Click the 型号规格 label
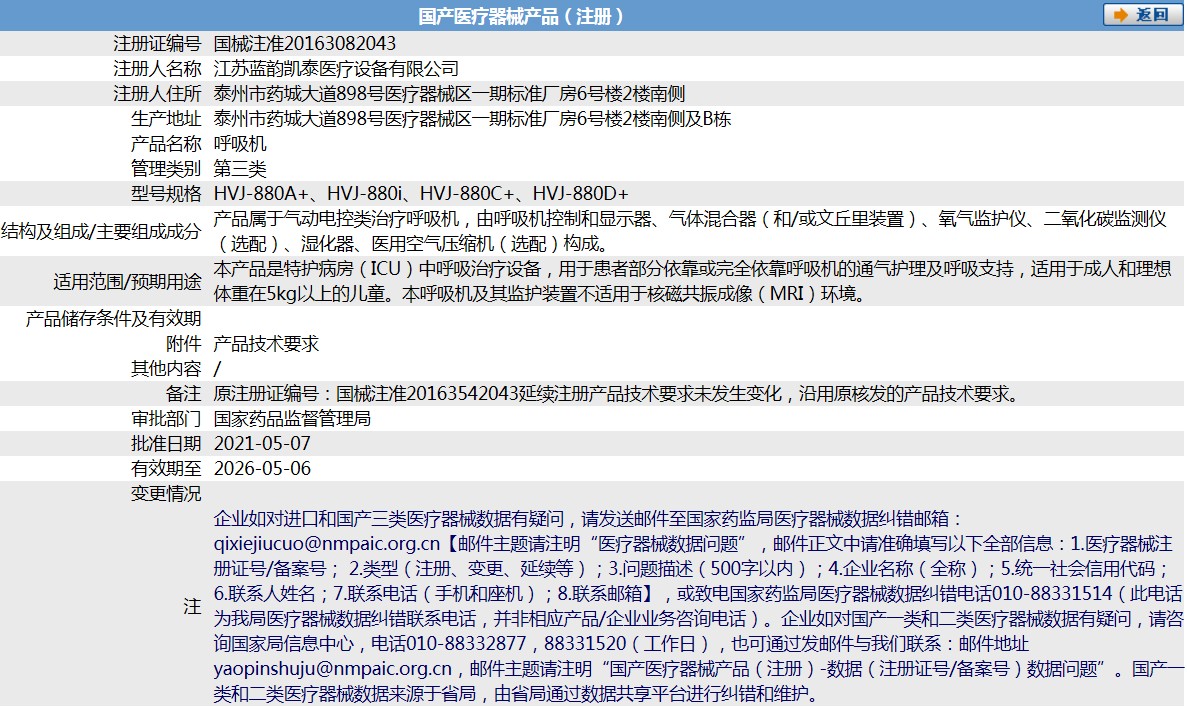Viewport: 1187px width, 708px height. click(167, 194)
